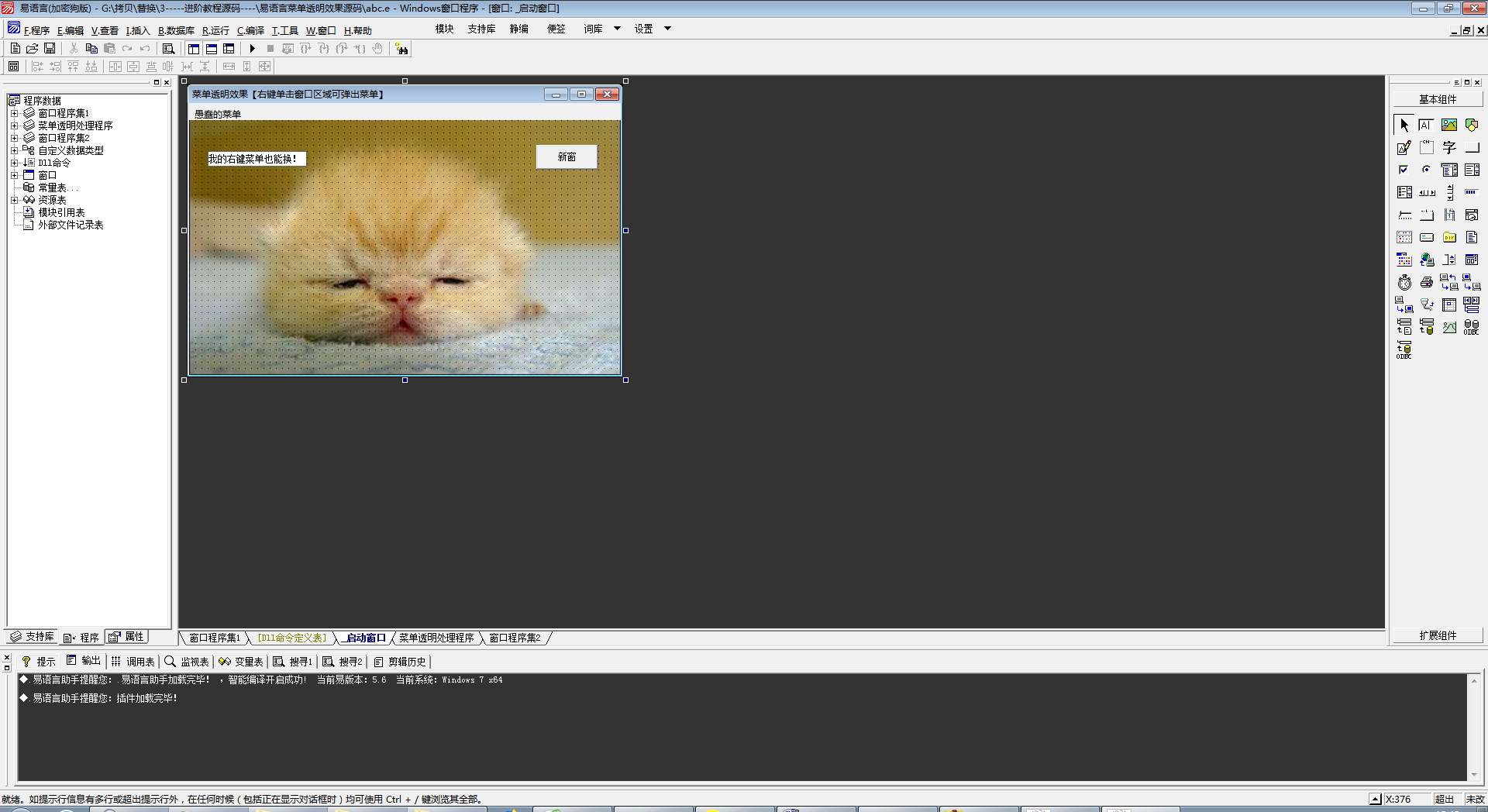Click the Run (play) toolbar icon
This screenshot has height=812, width=1488.
(252, 48)
